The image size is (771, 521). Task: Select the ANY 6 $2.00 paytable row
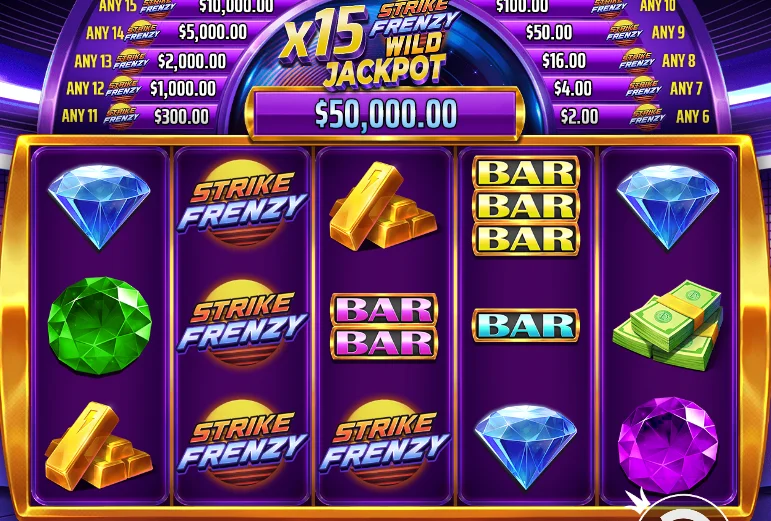pyautogui.click(x=634, y=116)
